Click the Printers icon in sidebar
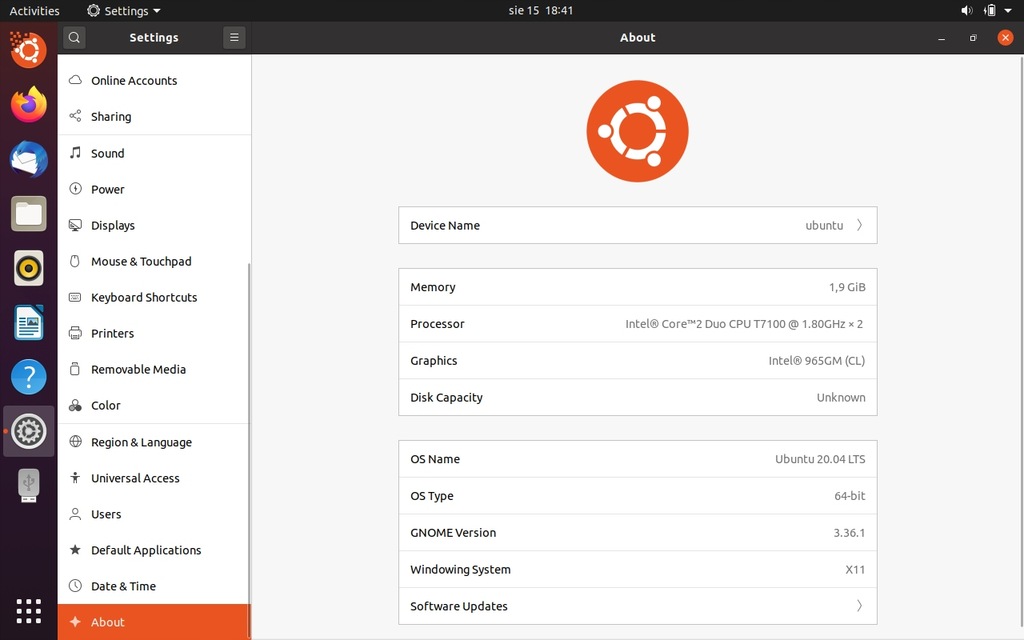1024x640 pixels. pos(76,333)
